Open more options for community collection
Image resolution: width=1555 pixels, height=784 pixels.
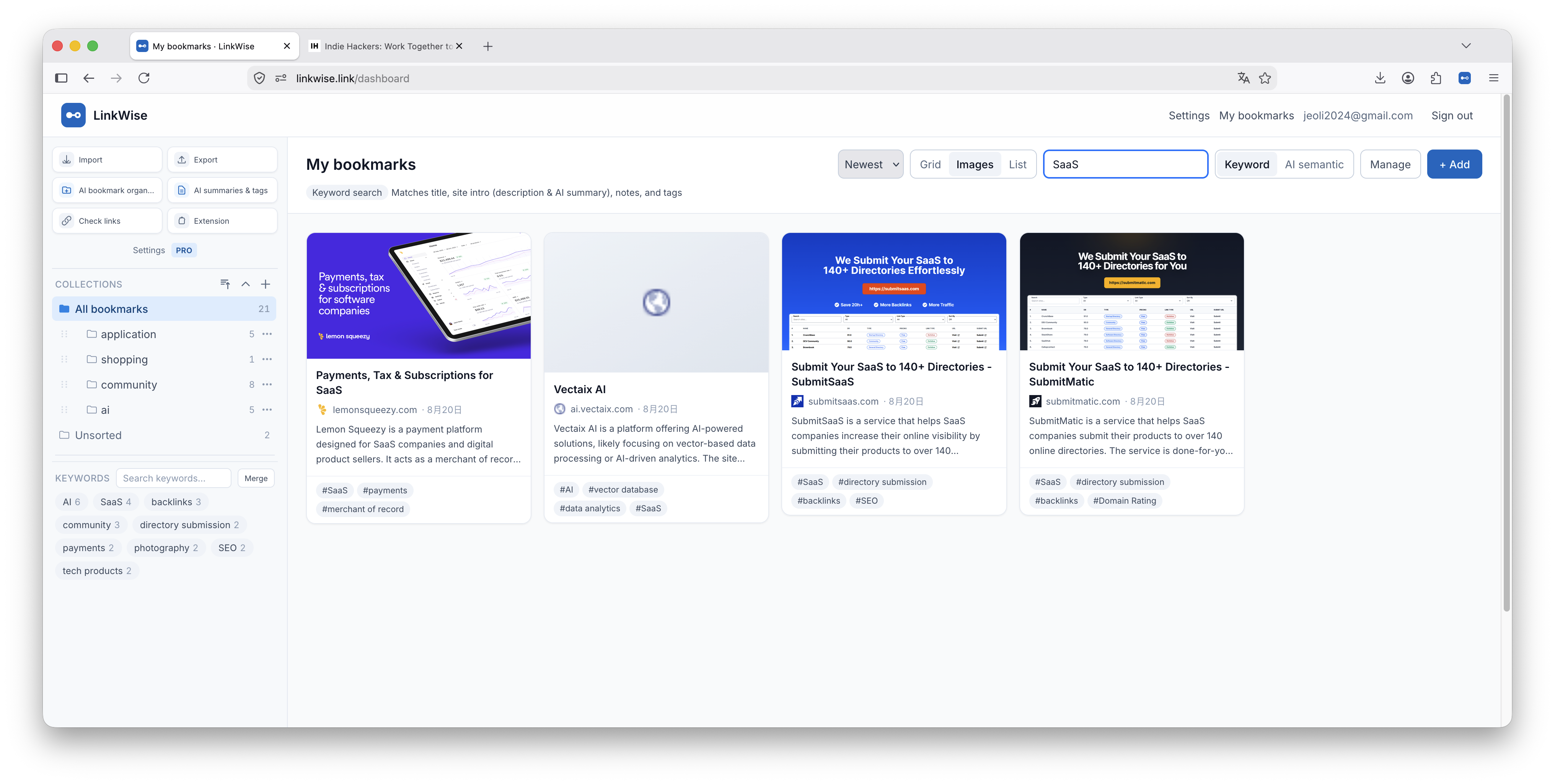pyautogui.click(x=267, y=384)
